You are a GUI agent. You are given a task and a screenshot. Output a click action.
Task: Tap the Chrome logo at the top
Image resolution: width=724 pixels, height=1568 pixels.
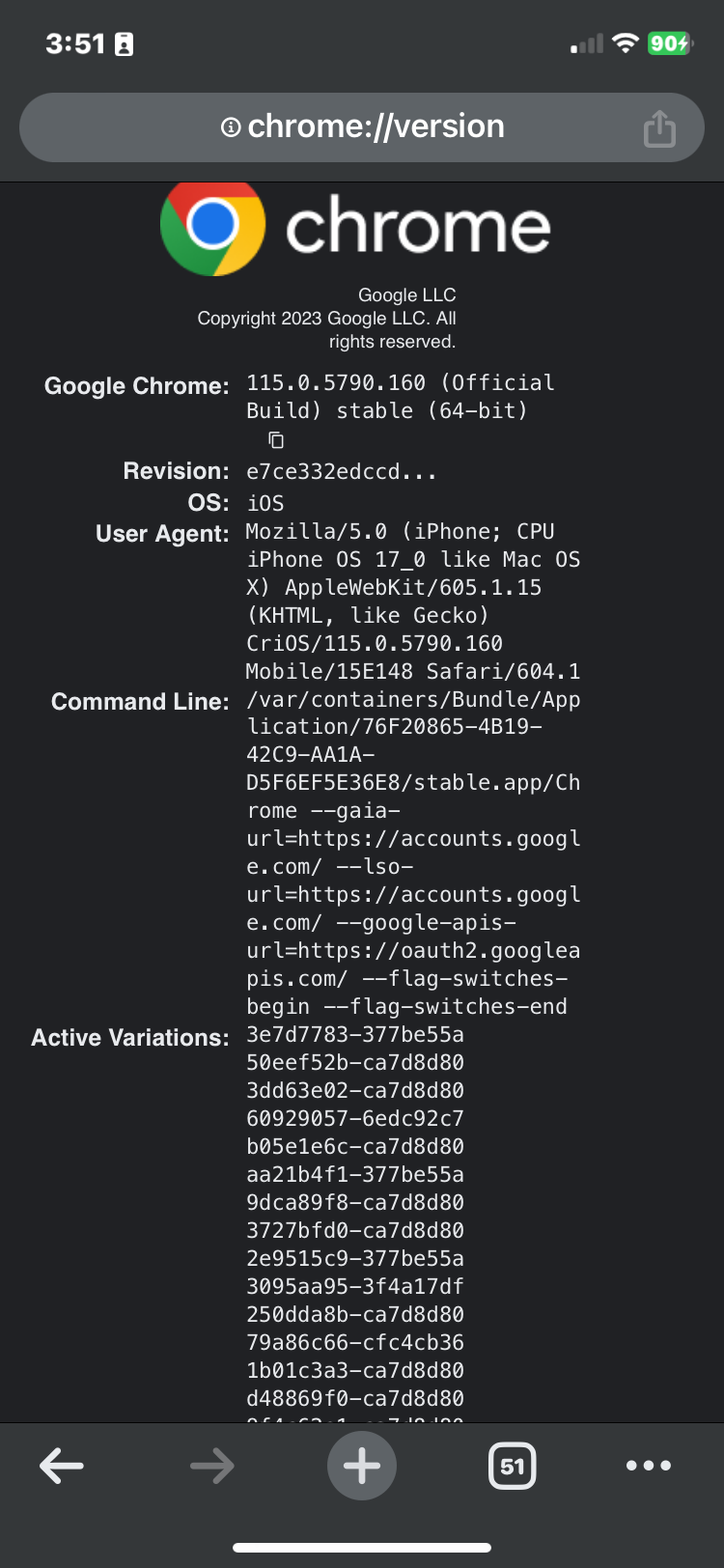pyautogui.click(x=212, y=228)
